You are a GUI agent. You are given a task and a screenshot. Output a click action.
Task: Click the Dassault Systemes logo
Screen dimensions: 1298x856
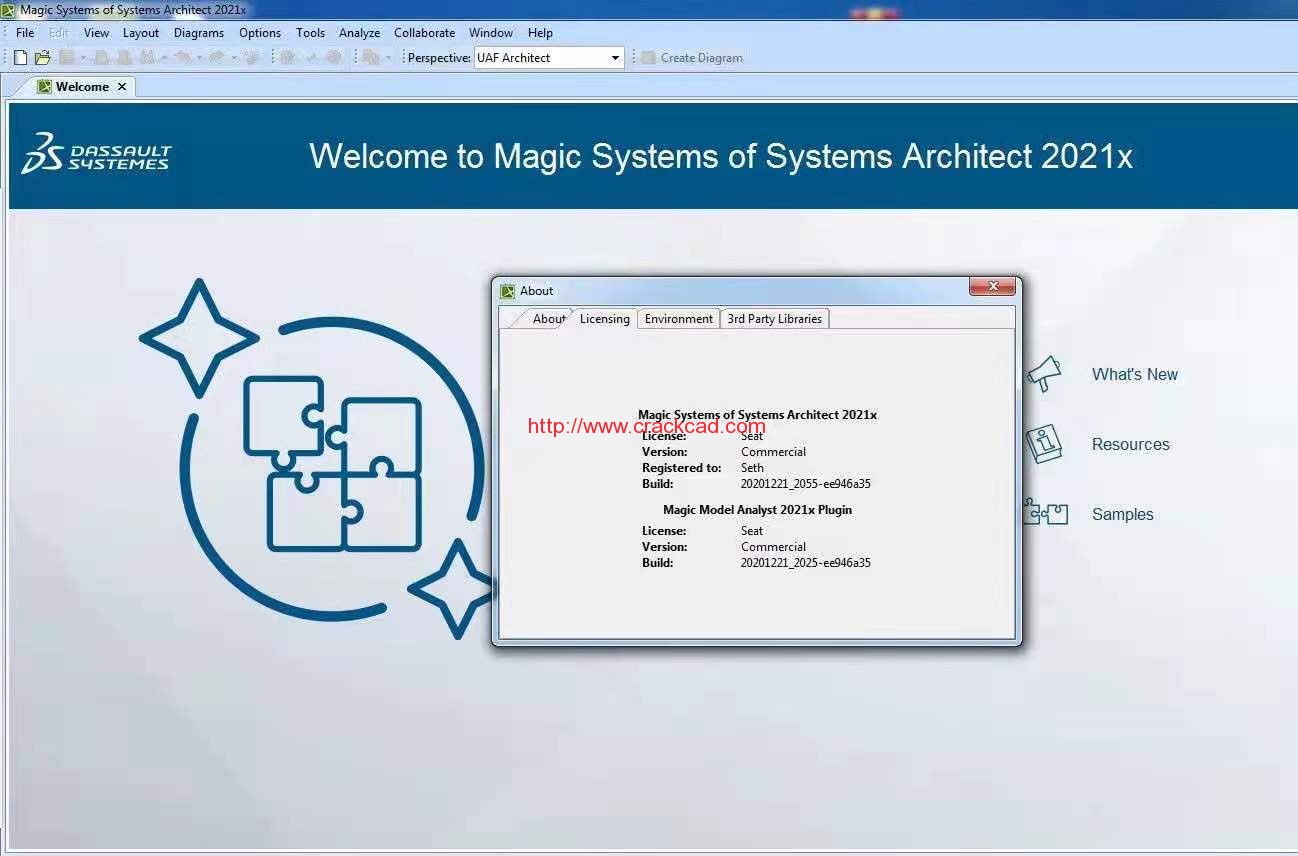point(96,153)
